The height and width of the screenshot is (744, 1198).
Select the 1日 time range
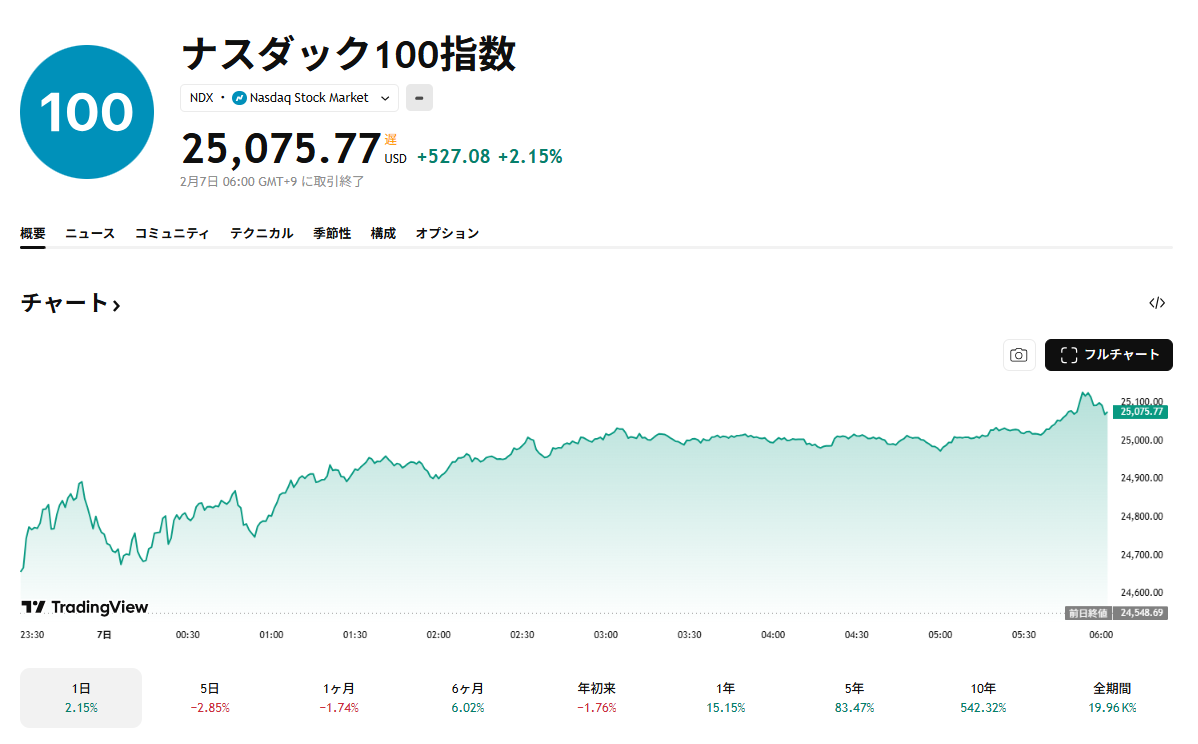81,697
